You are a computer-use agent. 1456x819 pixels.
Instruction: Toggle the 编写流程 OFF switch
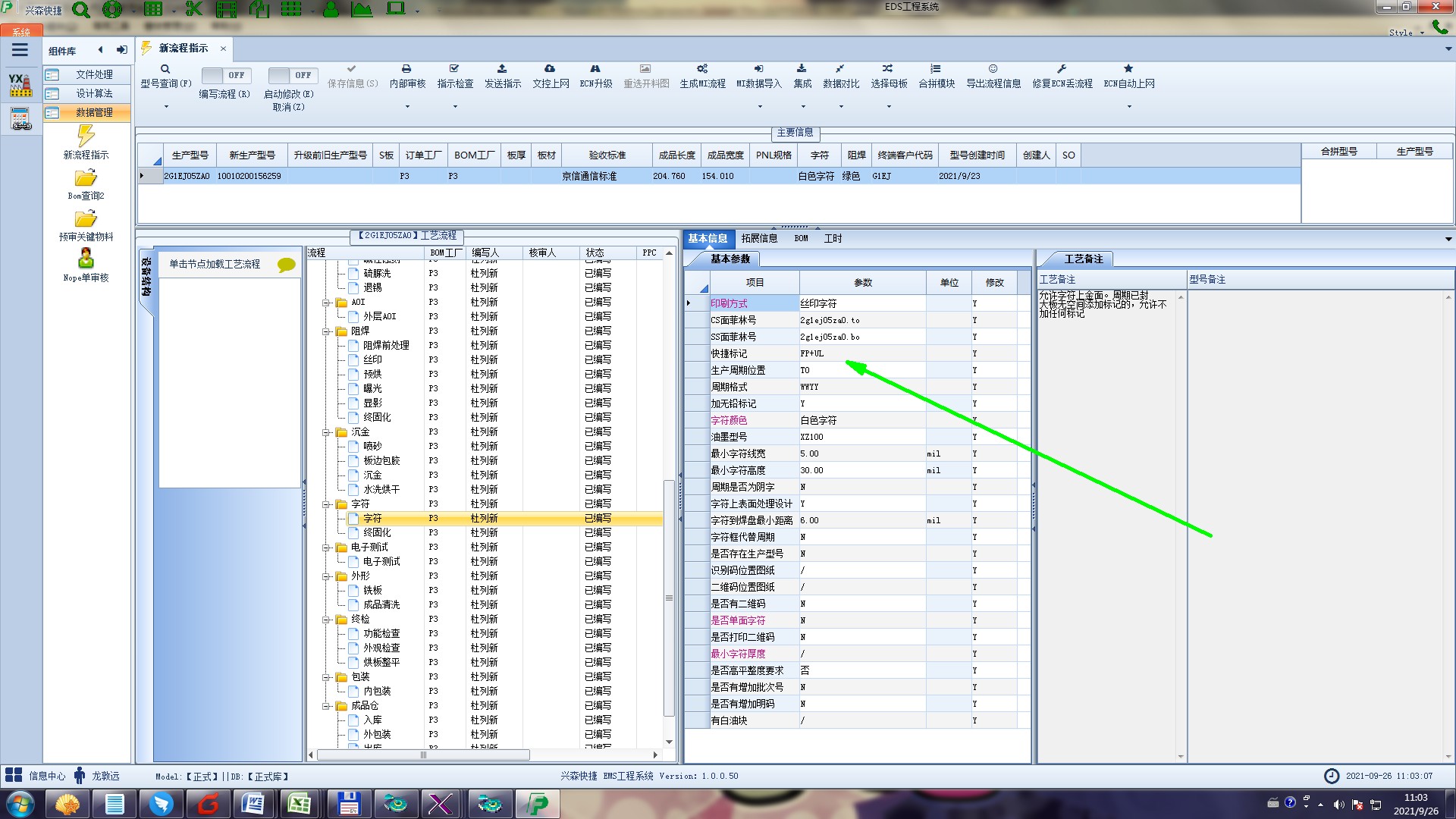tap(225, 75)
